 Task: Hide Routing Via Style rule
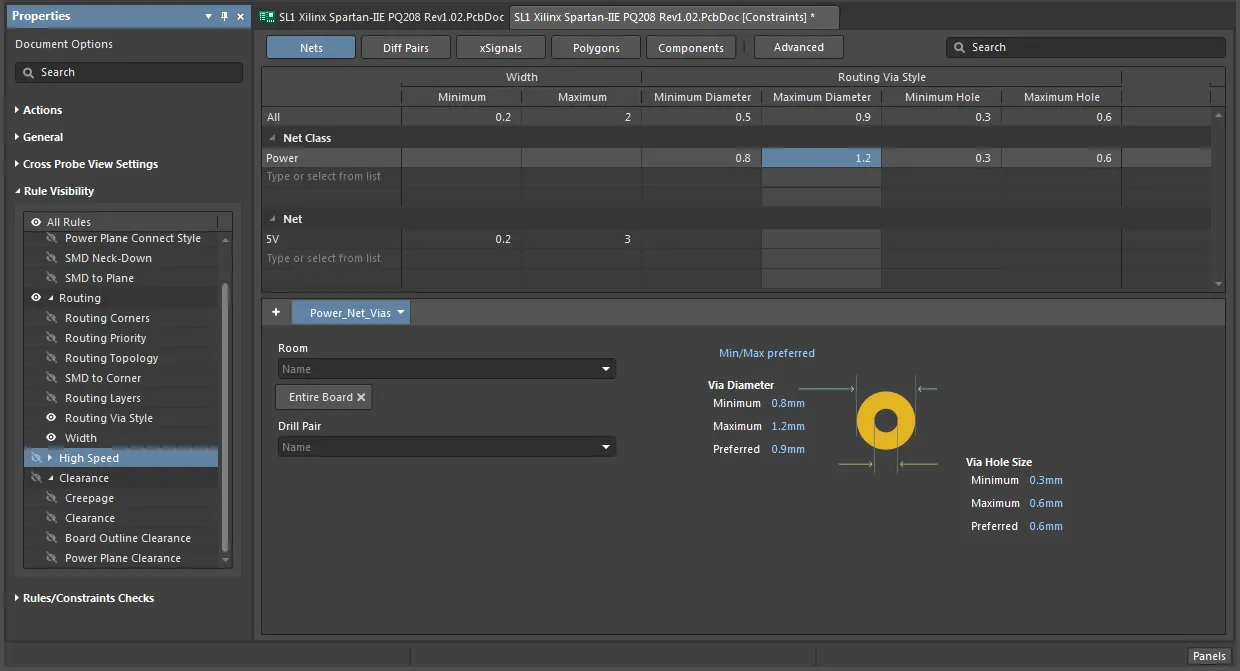click(52, 418)
